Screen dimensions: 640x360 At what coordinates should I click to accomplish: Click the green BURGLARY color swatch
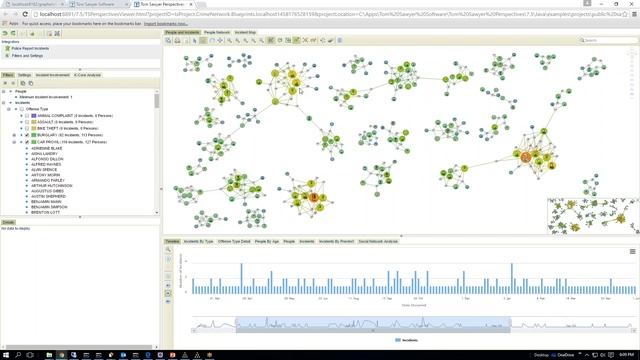[x=34, y=135]
